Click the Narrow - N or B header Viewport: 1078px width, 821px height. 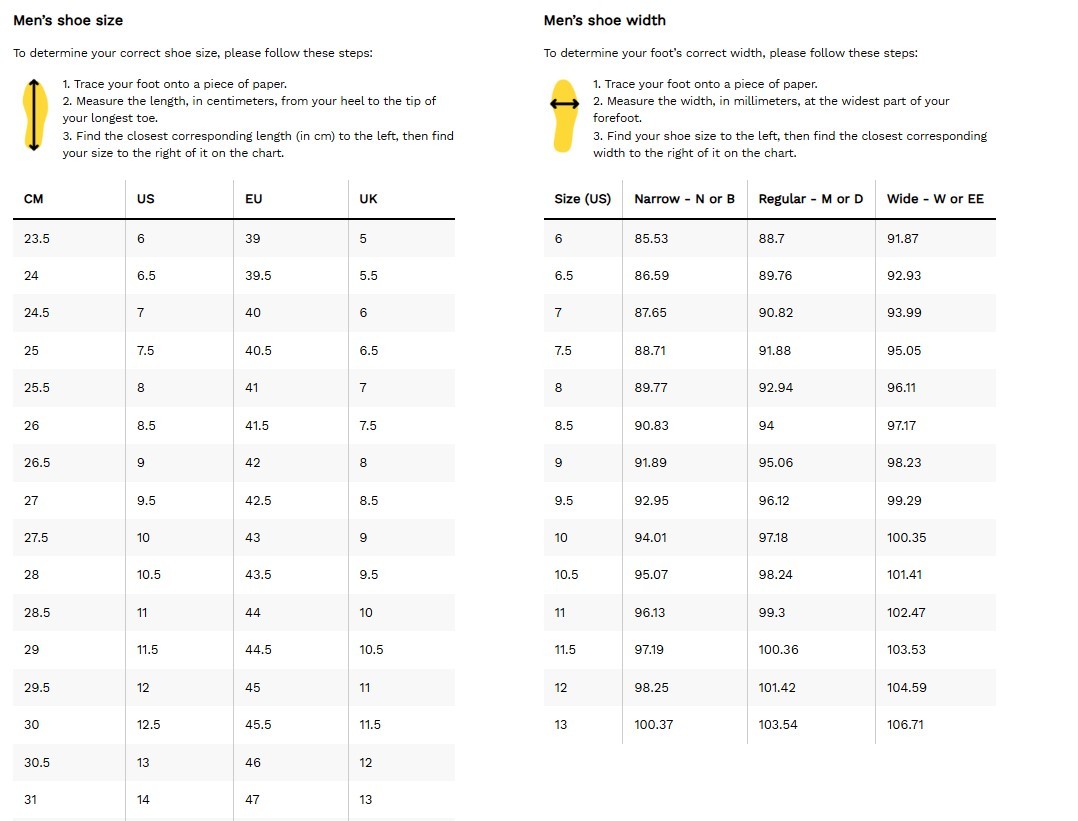tap(684, 199)
